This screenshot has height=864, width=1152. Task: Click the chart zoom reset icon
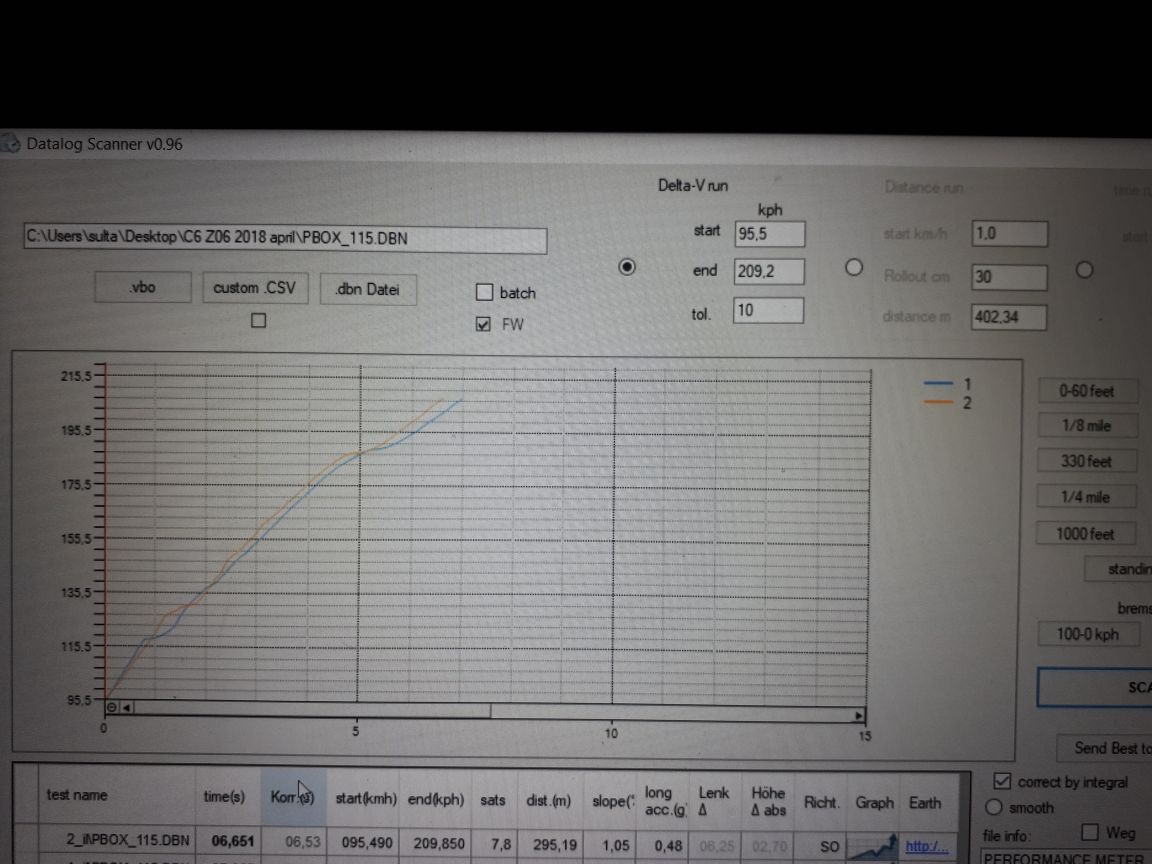click(x=111, y=707)
